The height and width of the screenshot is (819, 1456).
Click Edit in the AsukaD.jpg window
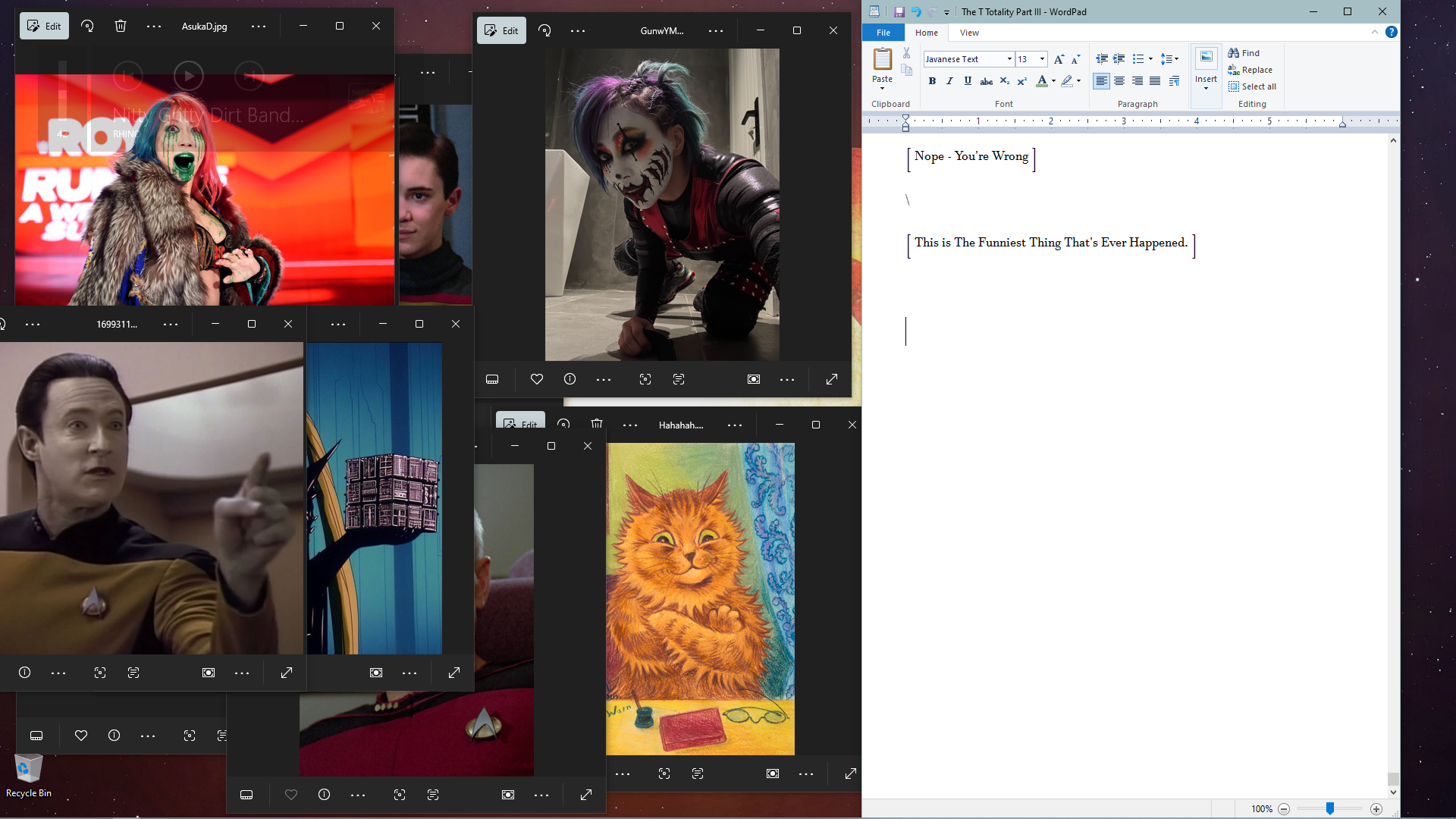tap(44, 26)
